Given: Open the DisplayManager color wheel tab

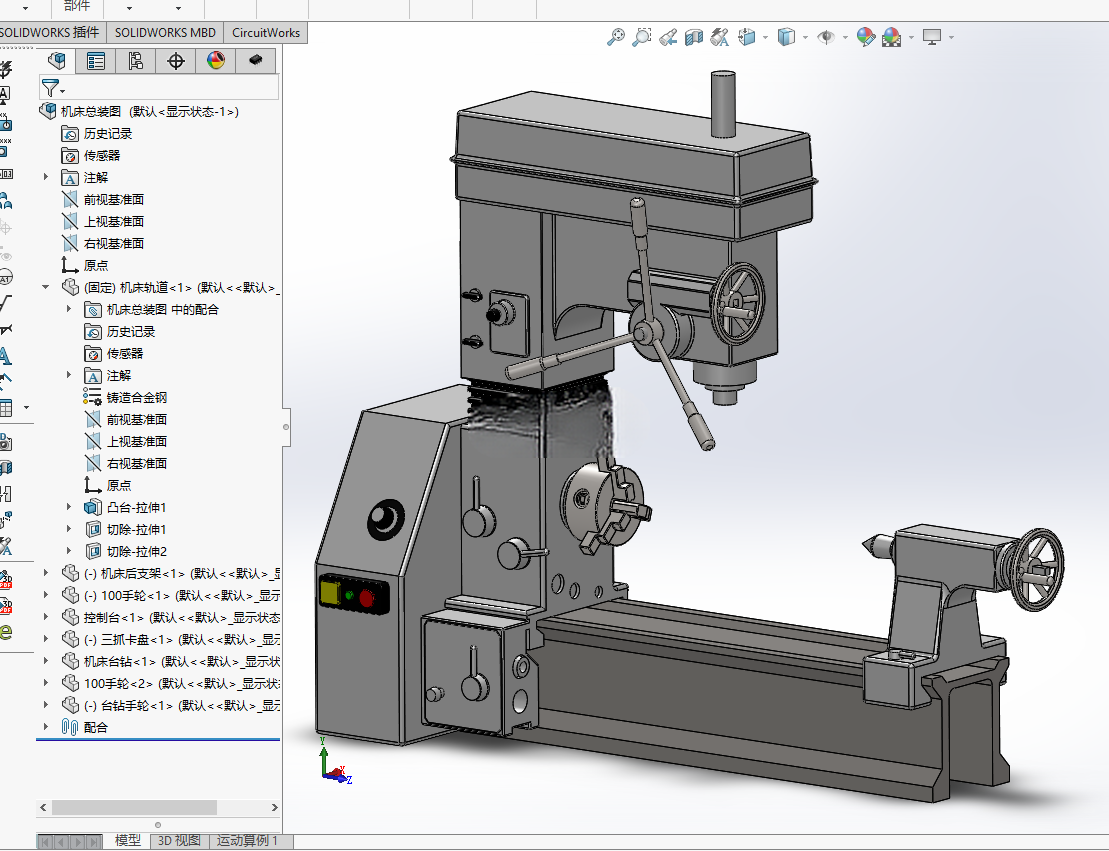Looking at the screenshot, I should coord(216,61).
